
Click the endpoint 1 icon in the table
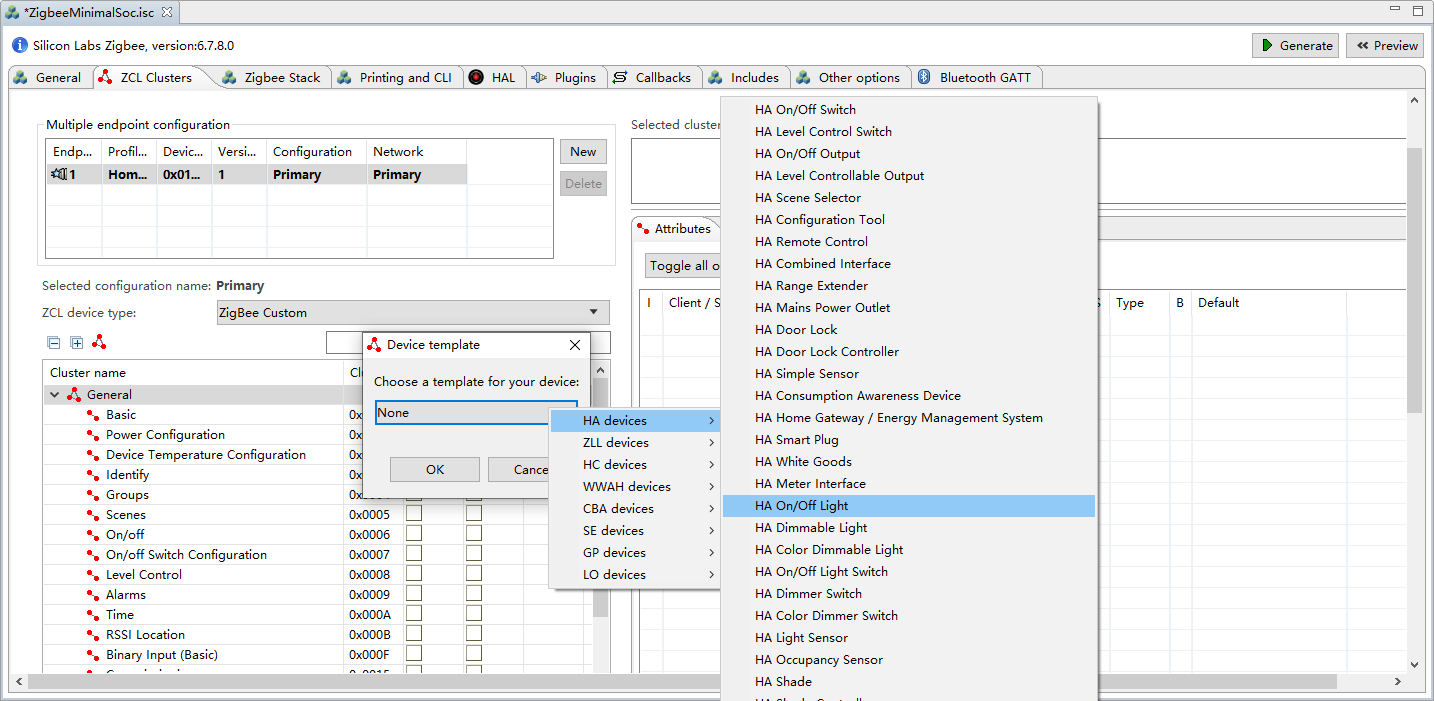pos(59,175)
